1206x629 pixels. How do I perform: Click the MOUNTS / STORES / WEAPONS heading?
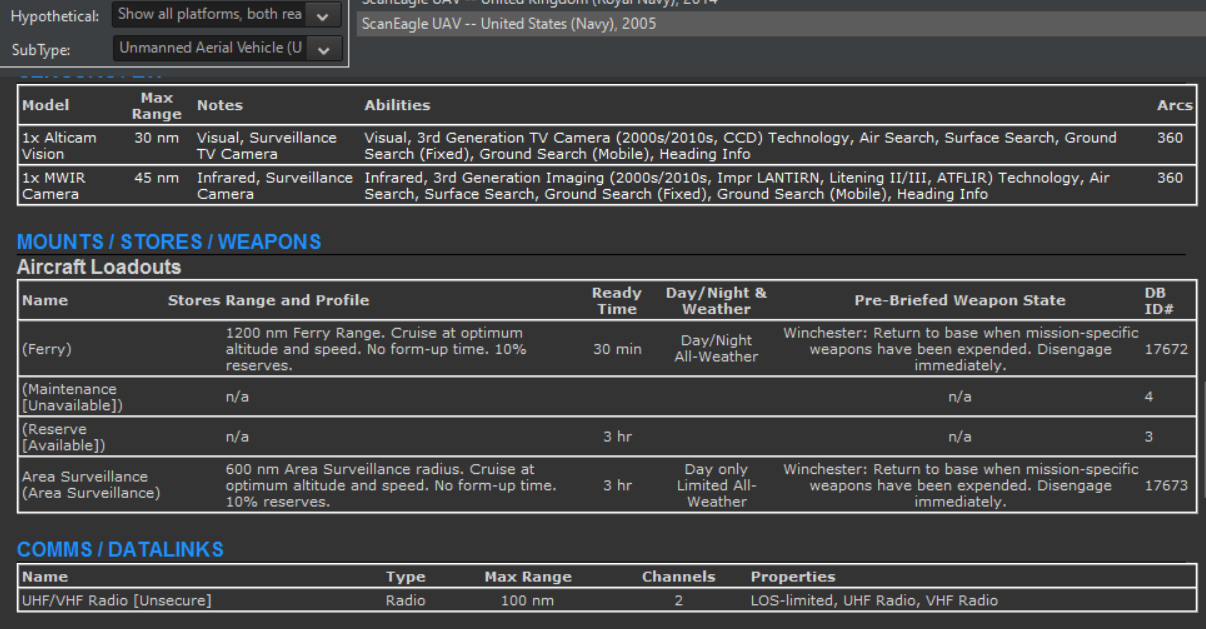pos(169,242)
